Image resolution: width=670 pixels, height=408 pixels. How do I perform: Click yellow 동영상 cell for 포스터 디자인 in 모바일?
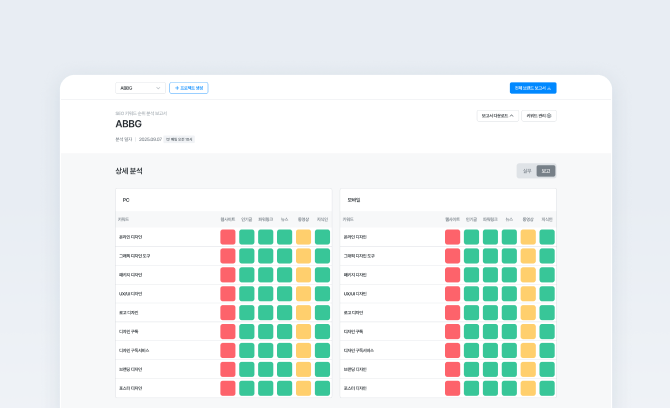(x=528, y=388)
